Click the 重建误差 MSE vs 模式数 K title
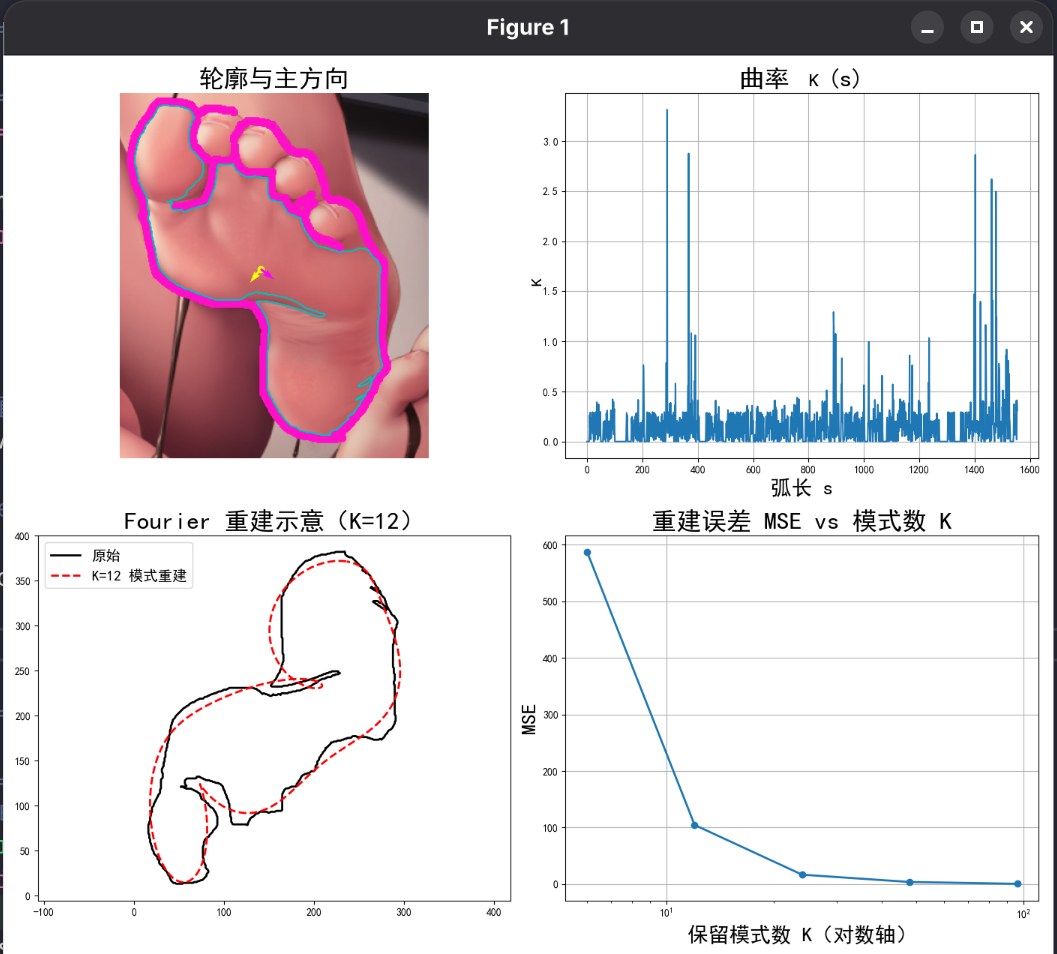The width and height of the screenshot is (1057, 954). (800, 521)
